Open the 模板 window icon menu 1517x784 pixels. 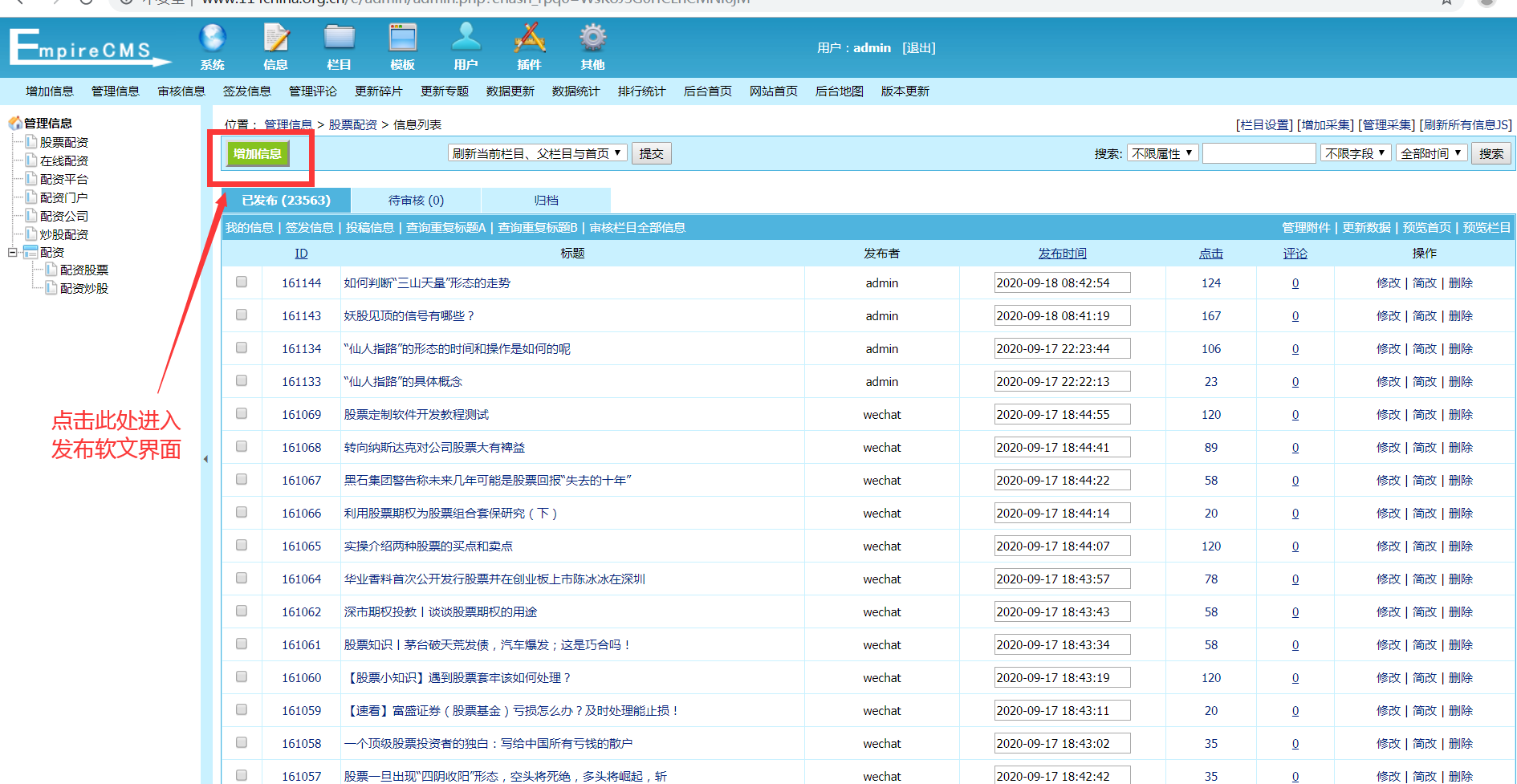click(403, 47)
